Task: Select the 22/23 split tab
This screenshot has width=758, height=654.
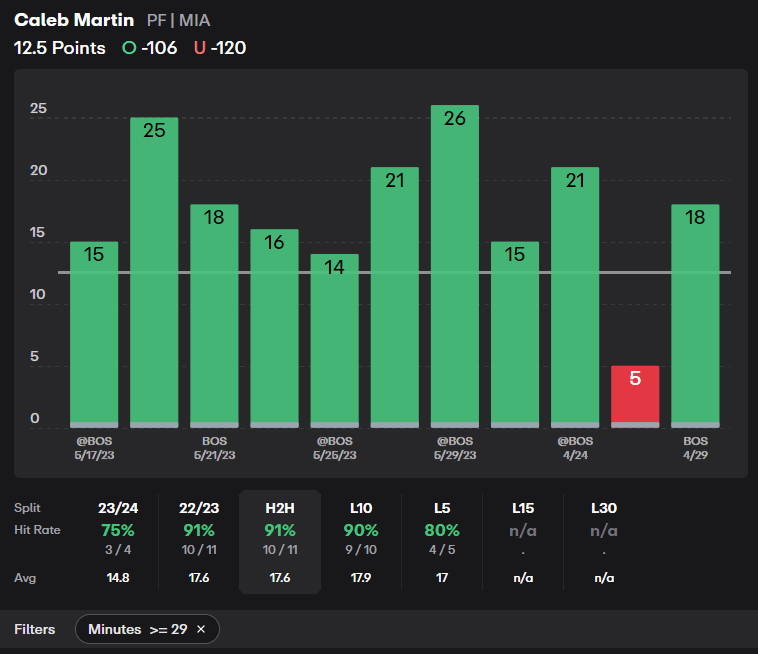Action: 199,508
